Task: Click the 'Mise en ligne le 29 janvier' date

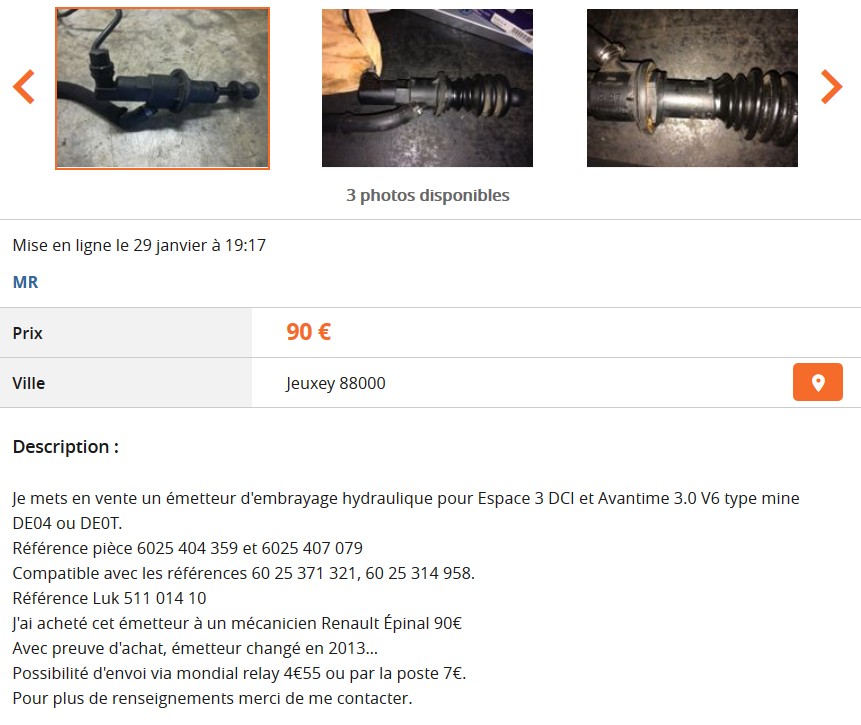Action: 139,245
